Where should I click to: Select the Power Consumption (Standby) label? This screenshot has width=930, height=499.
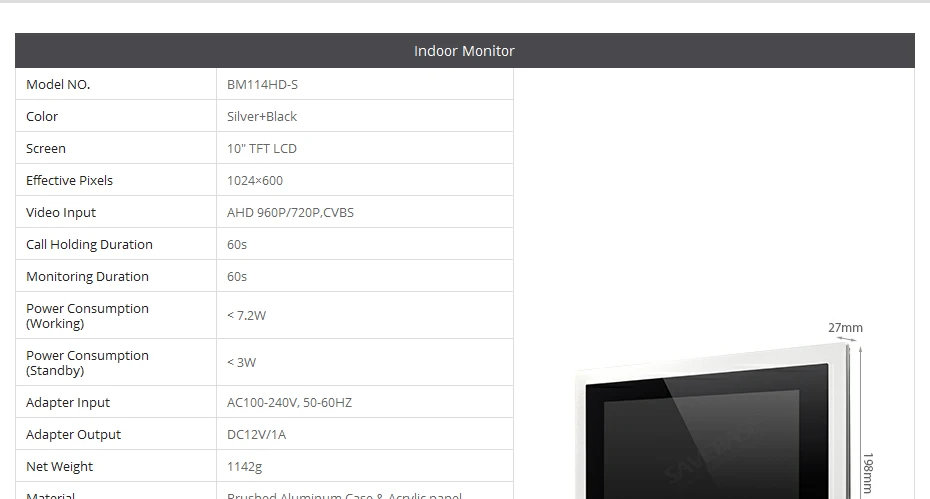87,363
